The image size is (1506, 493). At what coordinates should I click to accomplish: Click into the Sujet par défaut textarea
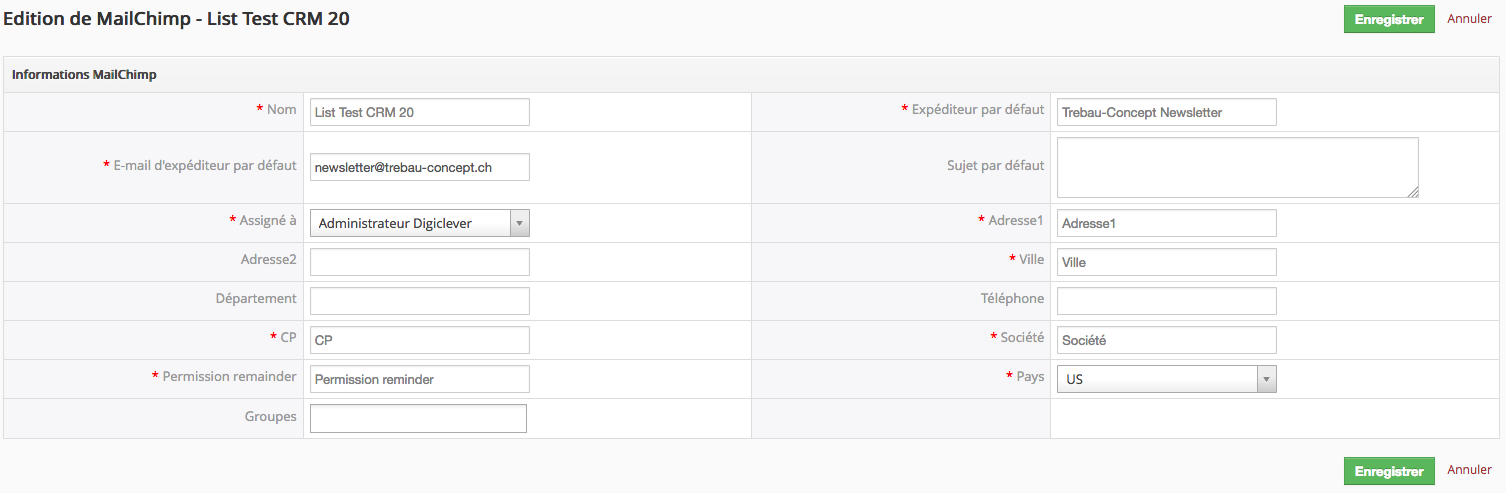(x=1237, y=167)
